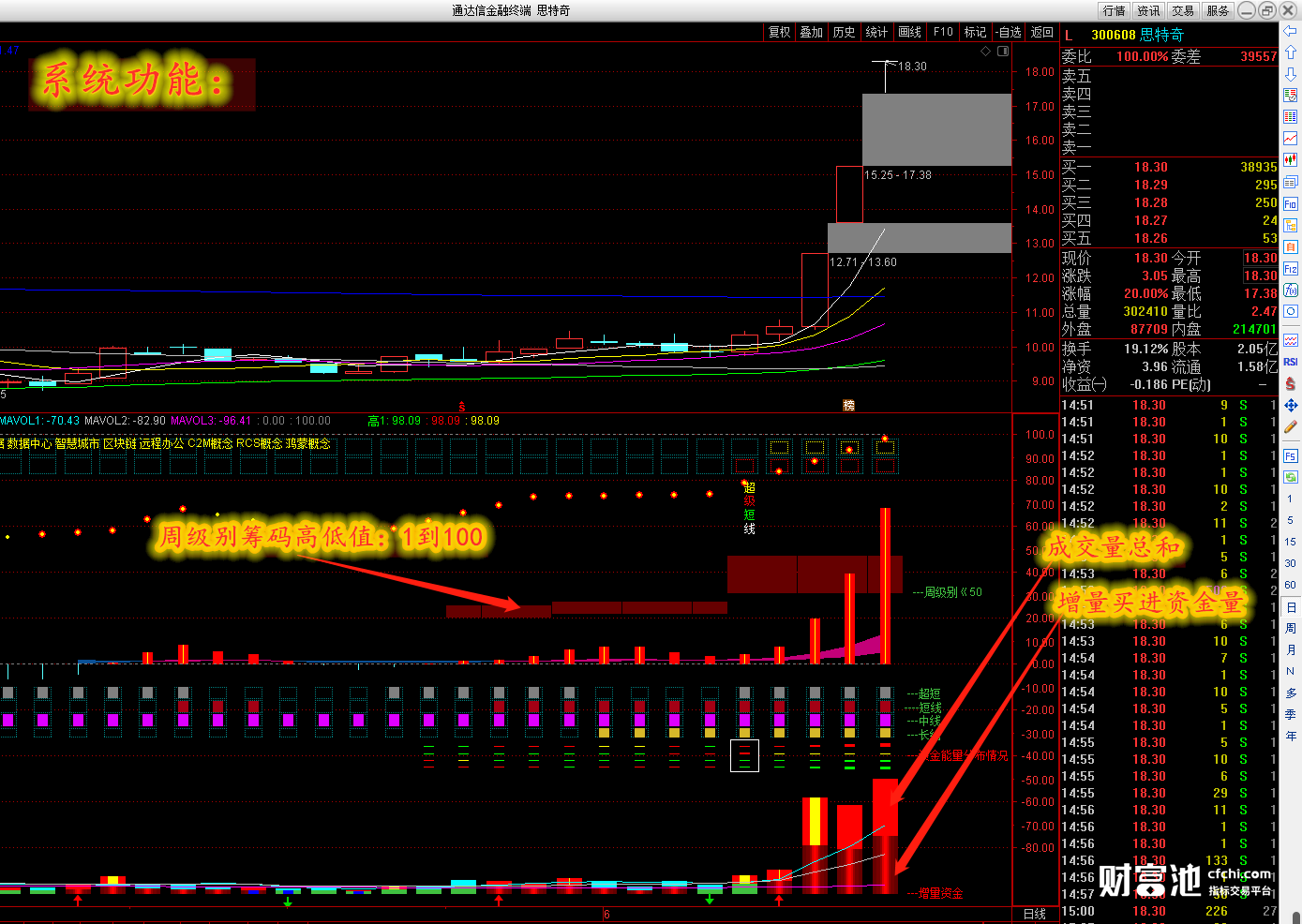Switch to the candlestick chart icon

pos(1291,160)
